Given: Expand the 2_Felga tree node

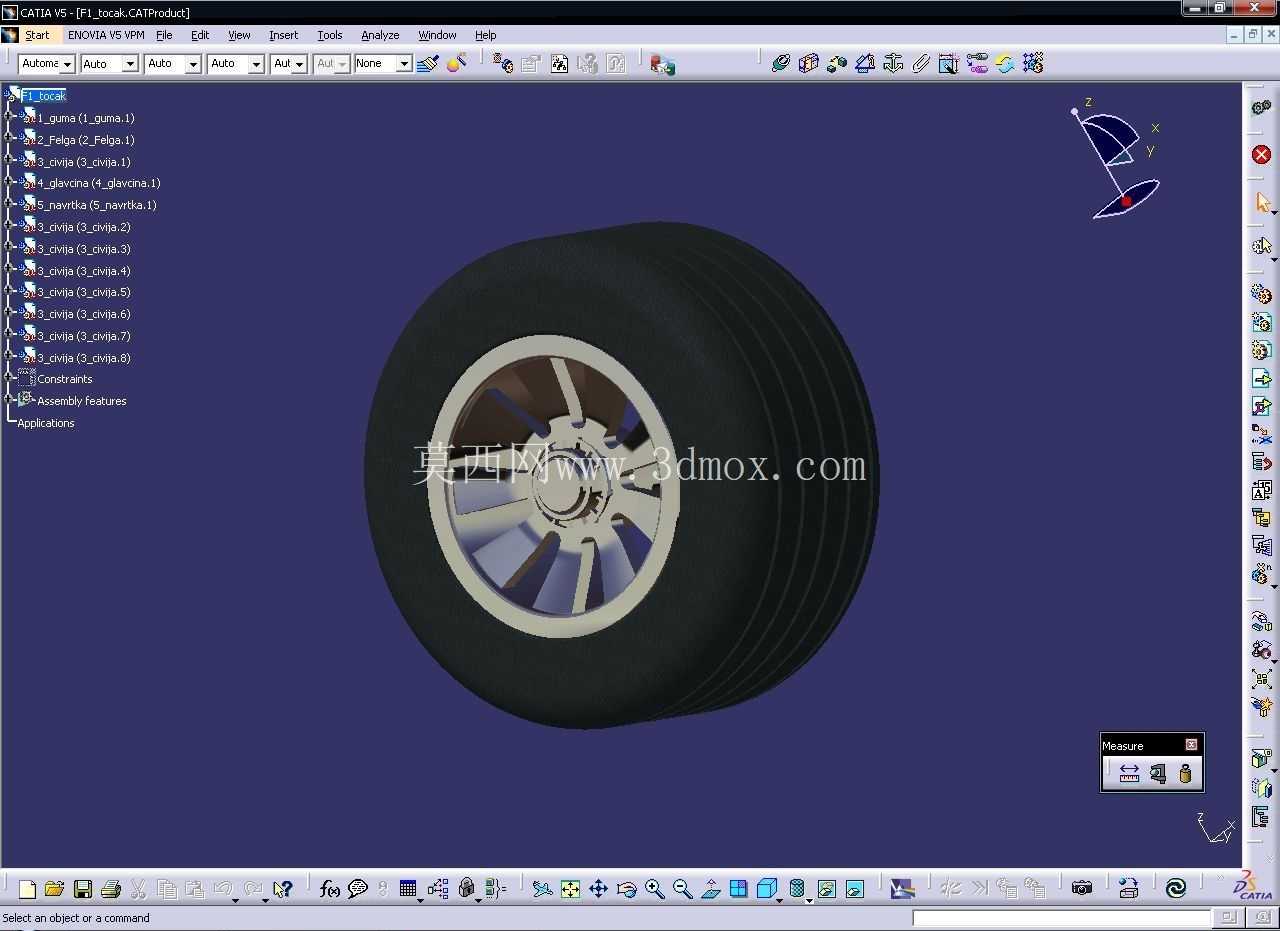Looking at the screenshot, I should click(x=9, y=139).
